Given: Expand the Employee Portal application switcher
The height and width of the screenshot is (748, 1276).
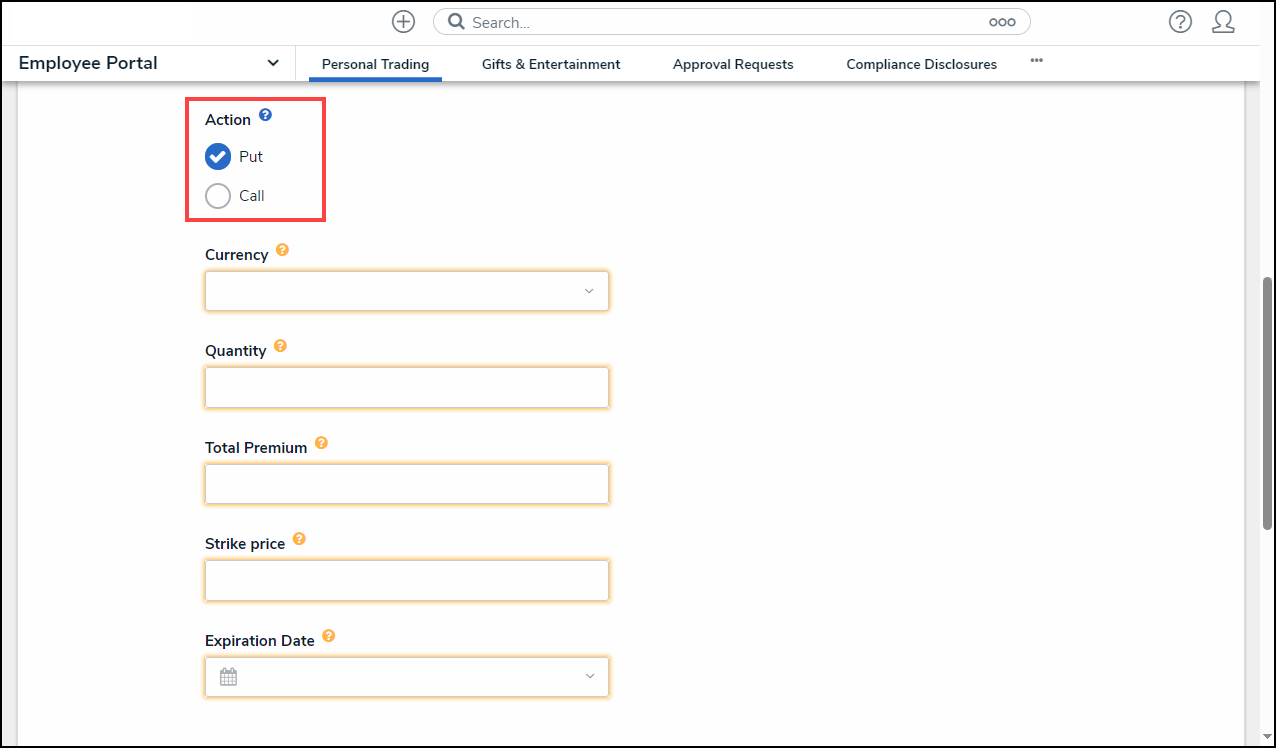Looking at the screenshot, I should coord(272,63).
